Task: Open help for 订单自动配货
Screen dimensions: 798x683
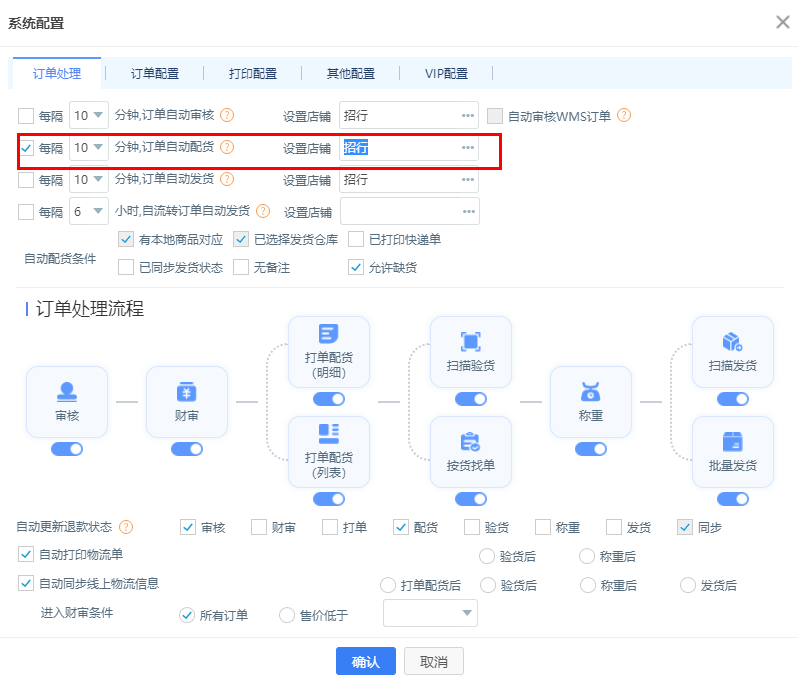Action: pyautogui.click(x=227, y=148)
